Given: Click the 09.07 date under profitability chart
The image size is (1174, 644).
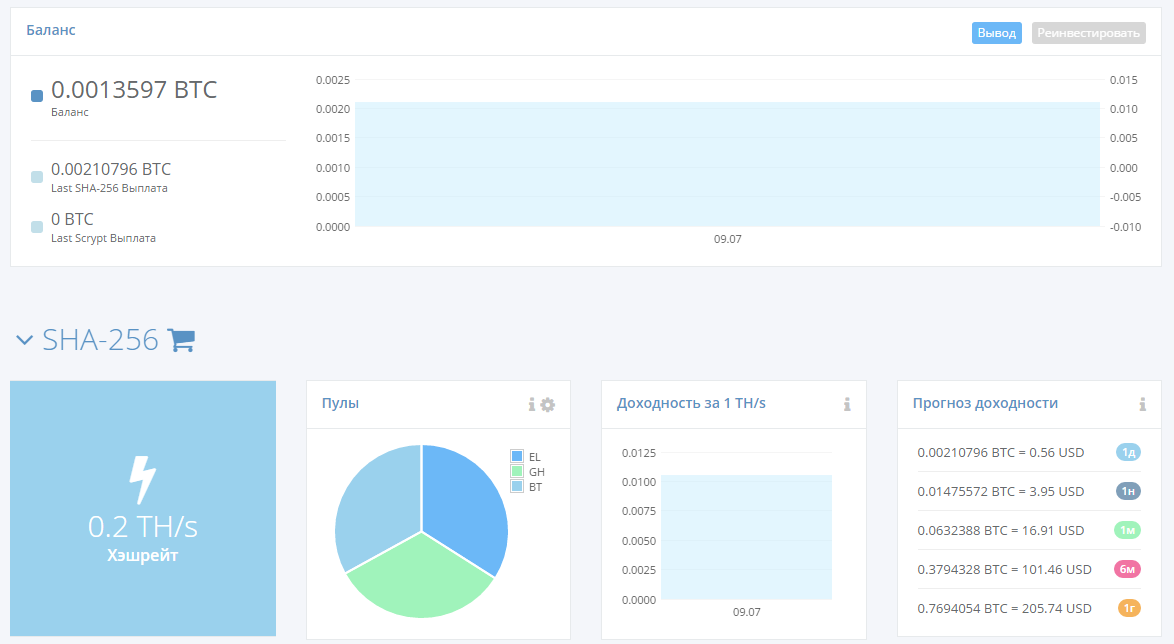Looking at the screenshot, I should (746, 612).
